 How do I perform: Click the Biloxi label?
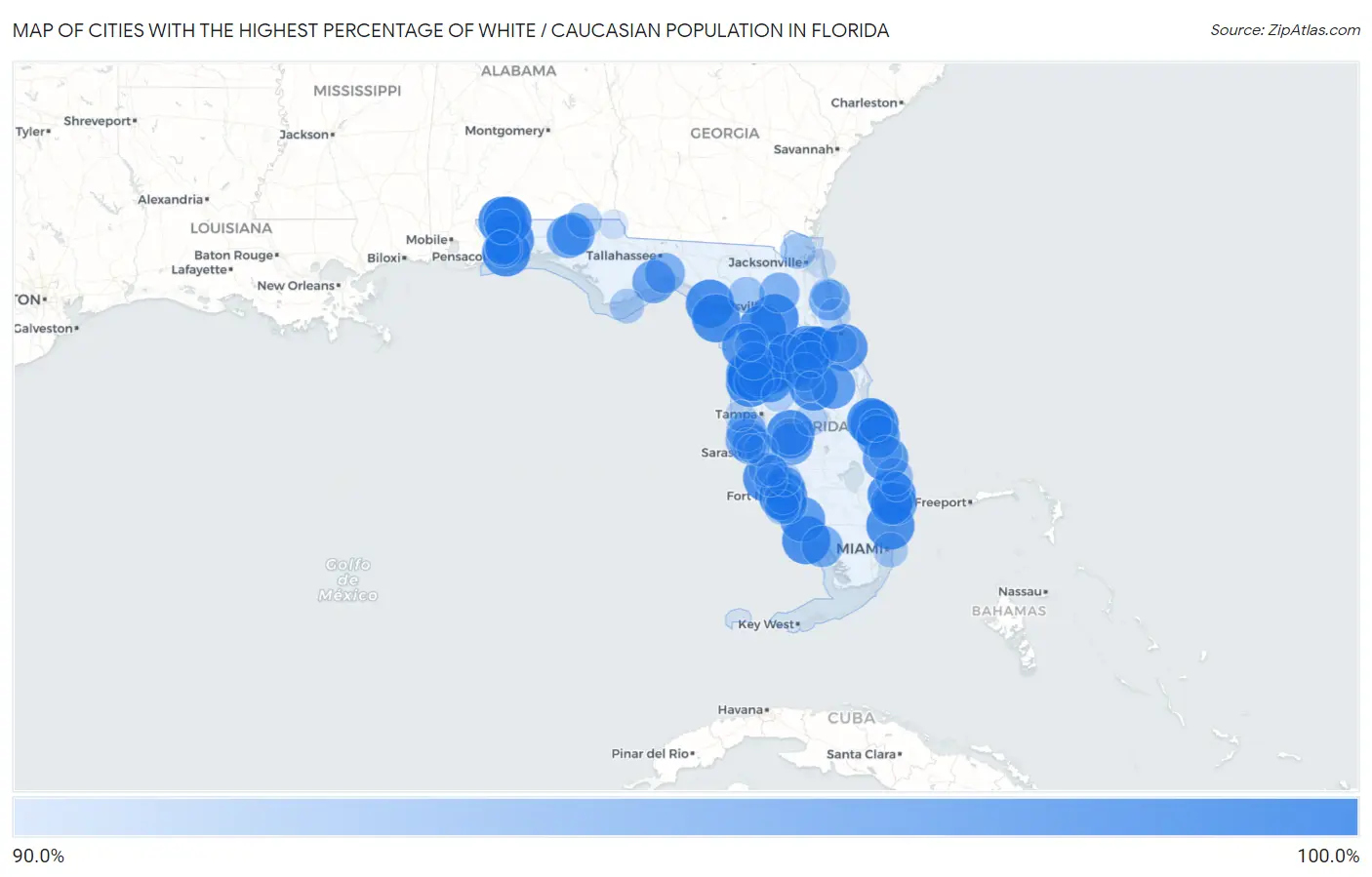click(x=384, y=259)
